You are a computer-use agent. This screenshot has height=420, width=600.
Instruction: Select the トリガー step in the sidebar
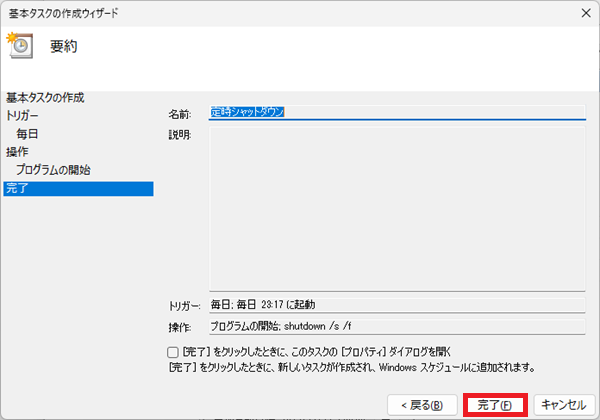(22, 116)
